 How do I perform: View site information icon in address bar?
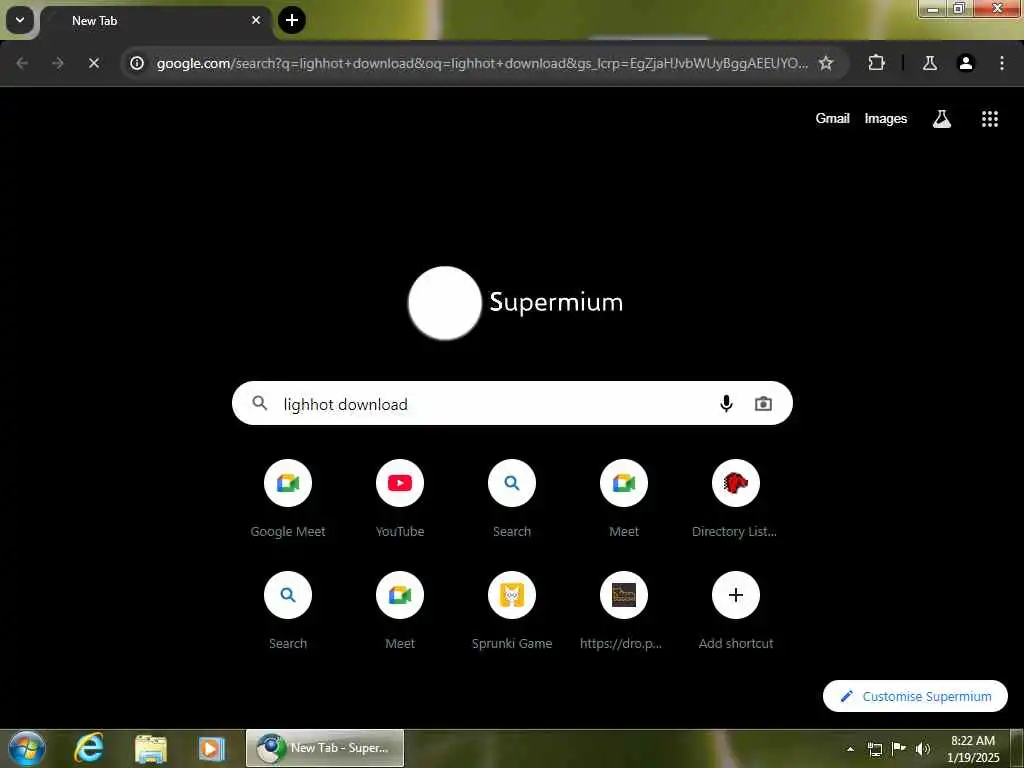click(x=136, y=63)
